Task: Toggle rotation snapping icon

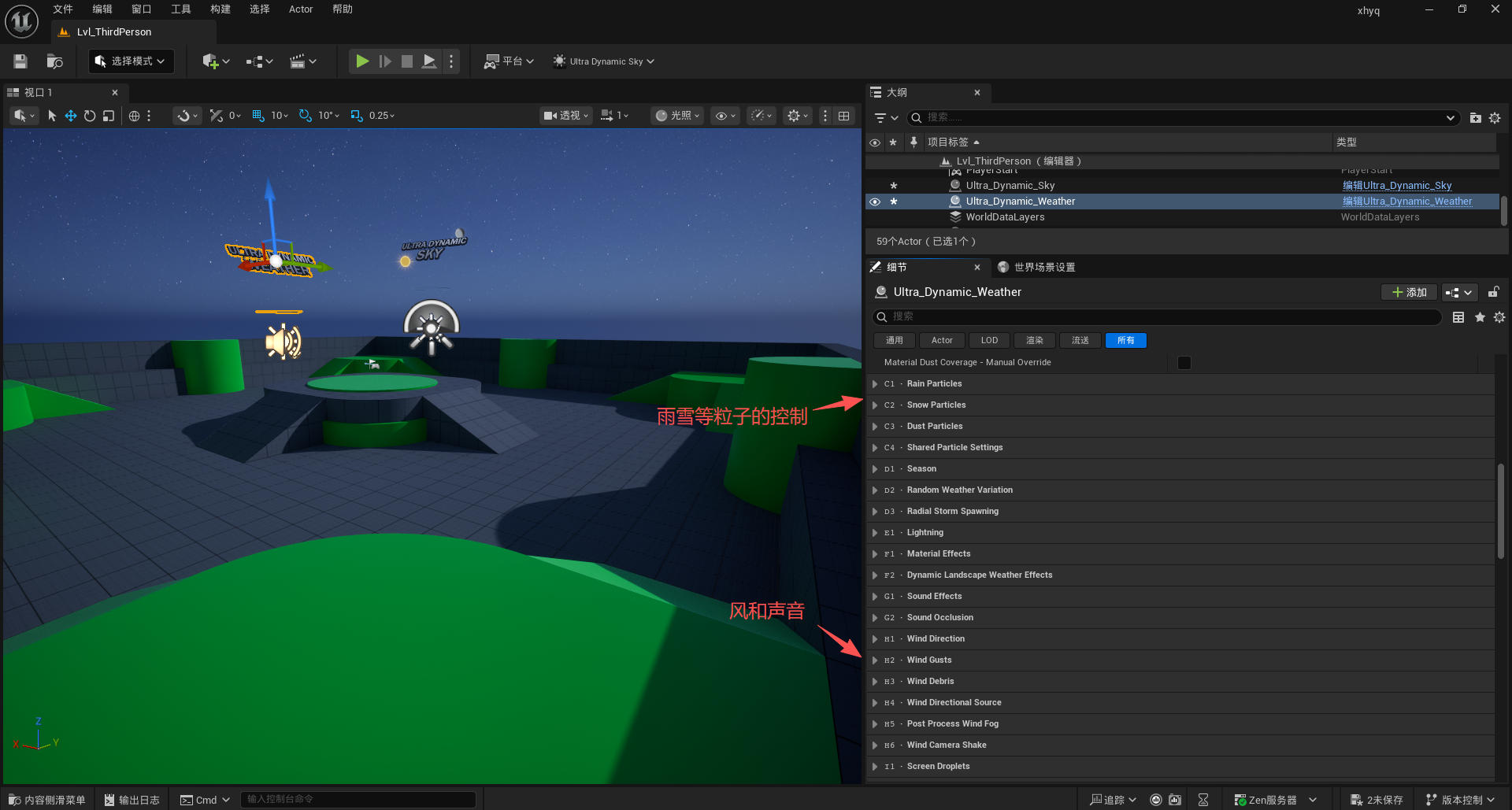Action: click(306, 116)
